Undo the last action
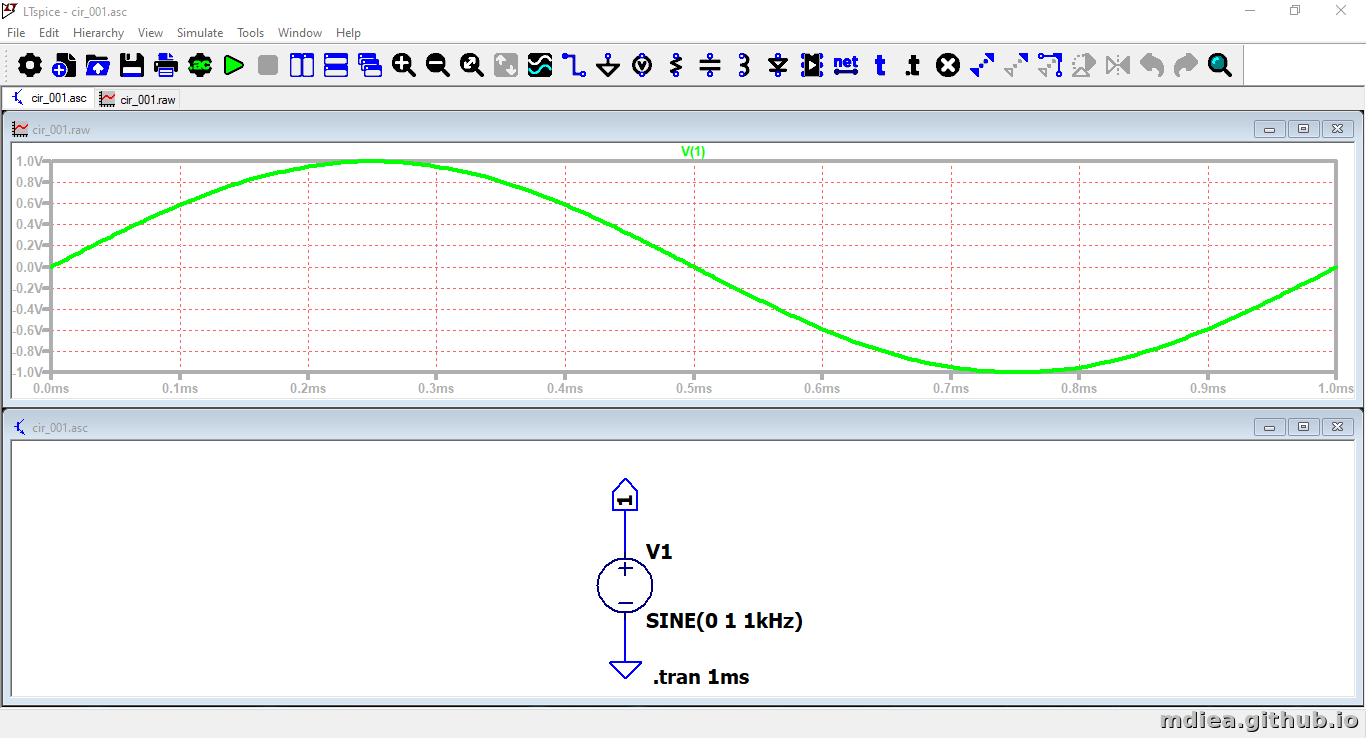 1152,66
